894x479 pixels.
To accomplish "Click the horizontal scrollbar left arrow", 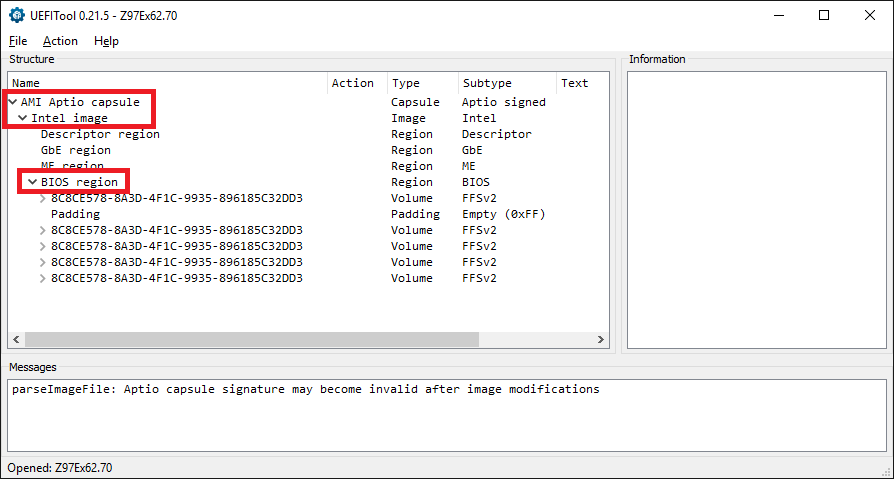I will pyautogui.click(x=17, y=339).
